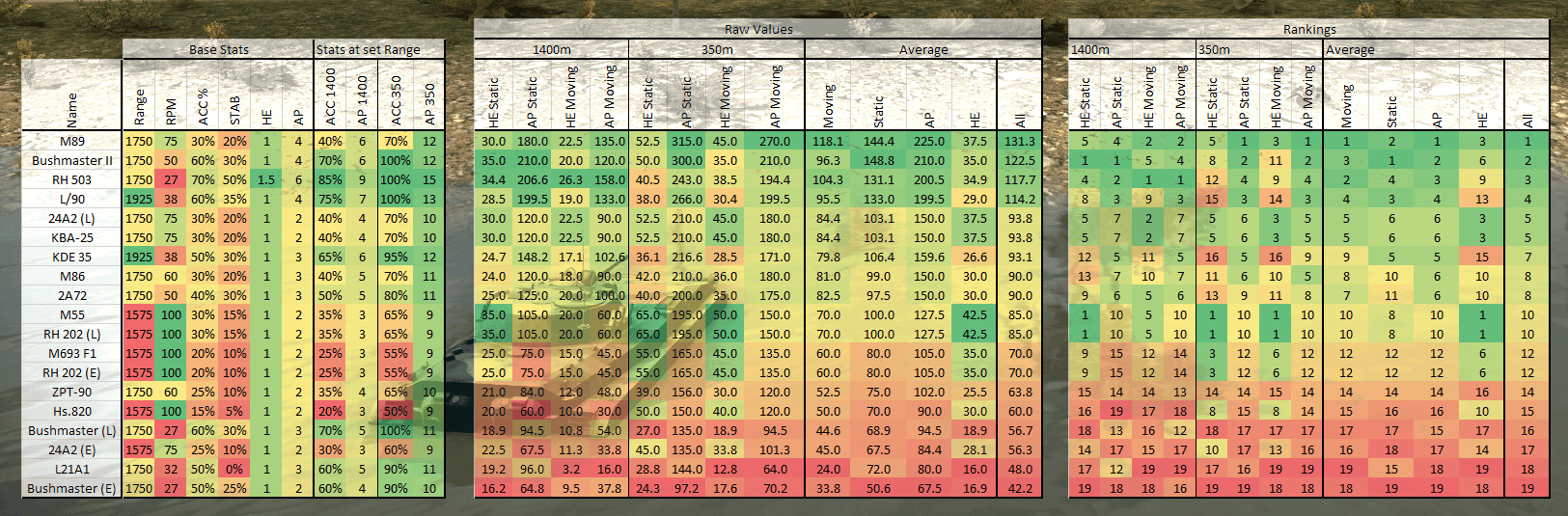Screen dimensions: 1568x516
Task: Click the 350m subheader under Raw Values
Action: [x=717, y=49]
